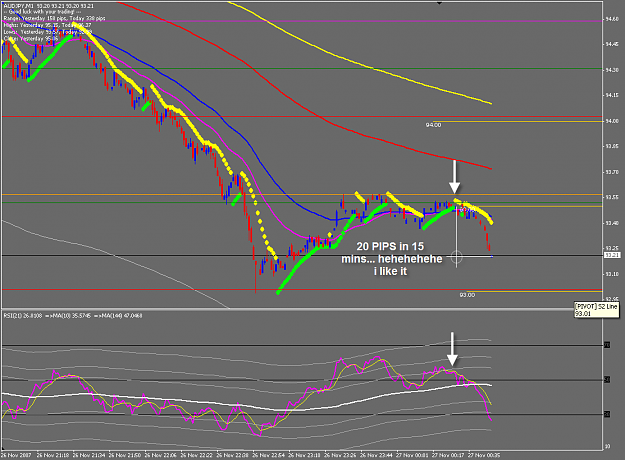
Task: Click the 93.25 price axis label
Action: coord(612,248)
